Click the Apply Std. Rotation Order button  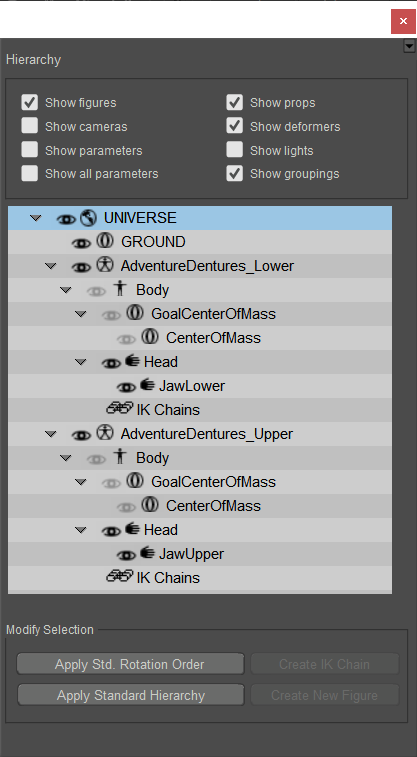tap(130, 664)
